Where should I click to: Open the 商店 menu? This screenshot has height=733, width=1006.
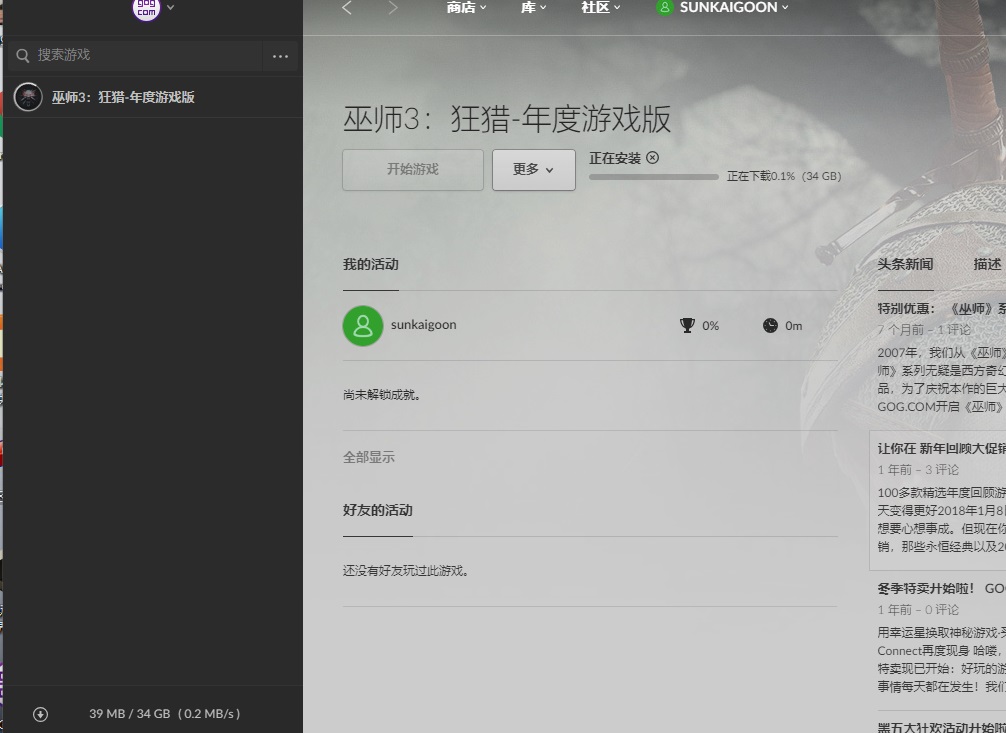466,8
